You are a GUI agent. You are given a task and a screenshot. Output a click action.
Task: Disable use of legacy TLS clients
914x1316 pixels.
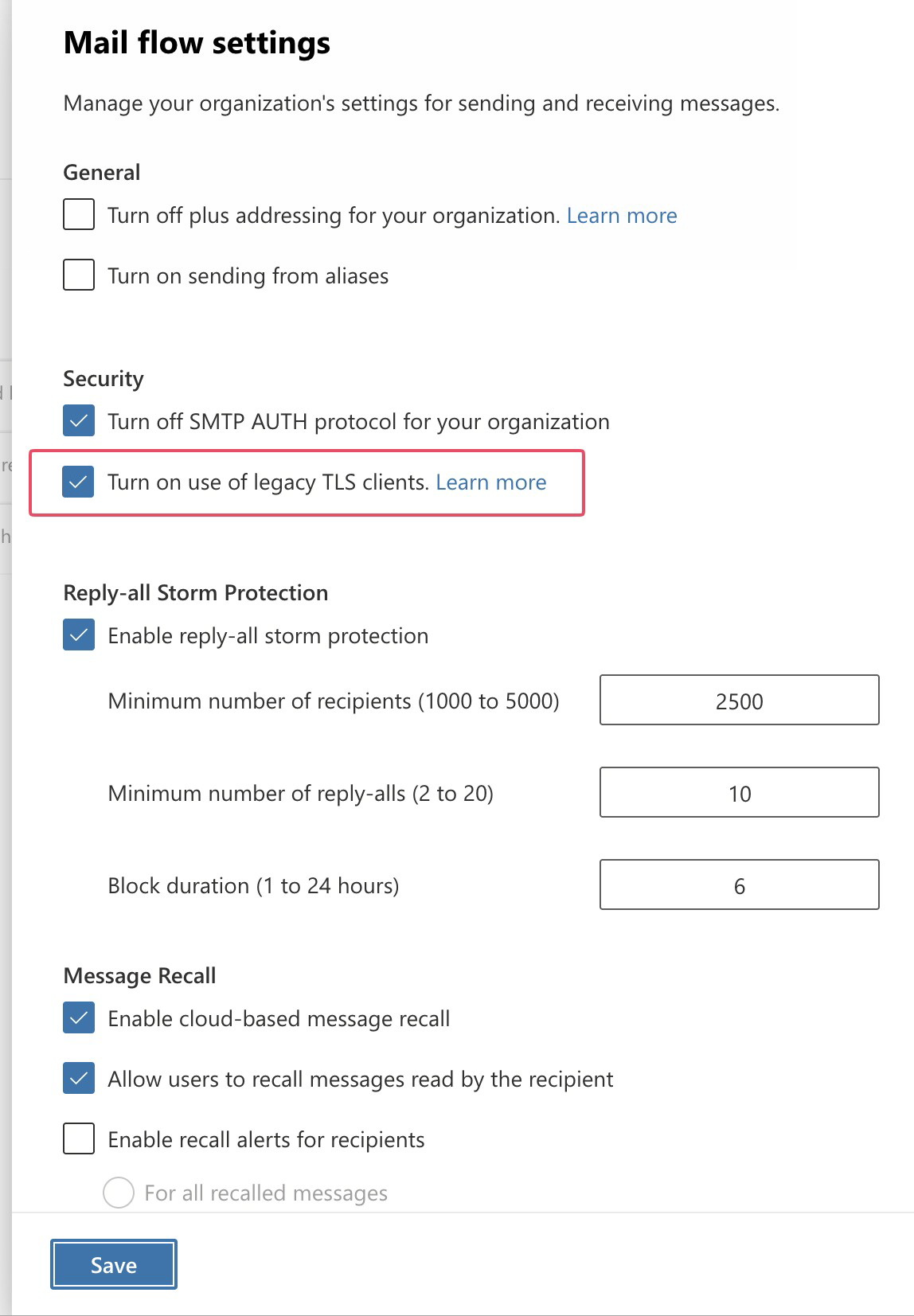(79, 482)
